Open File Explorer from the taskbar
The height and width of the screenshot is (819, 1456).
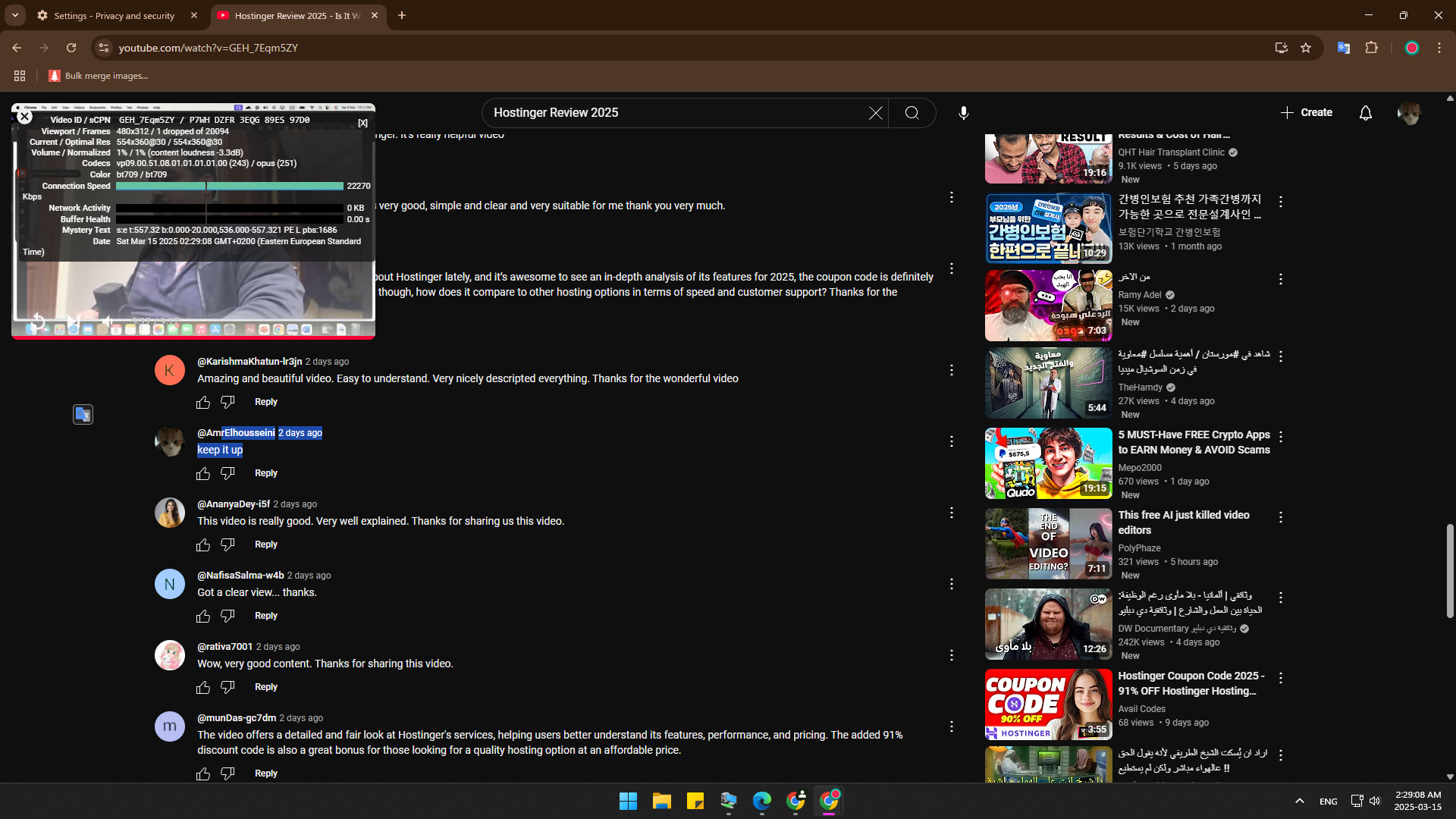(x=661, y=801)
